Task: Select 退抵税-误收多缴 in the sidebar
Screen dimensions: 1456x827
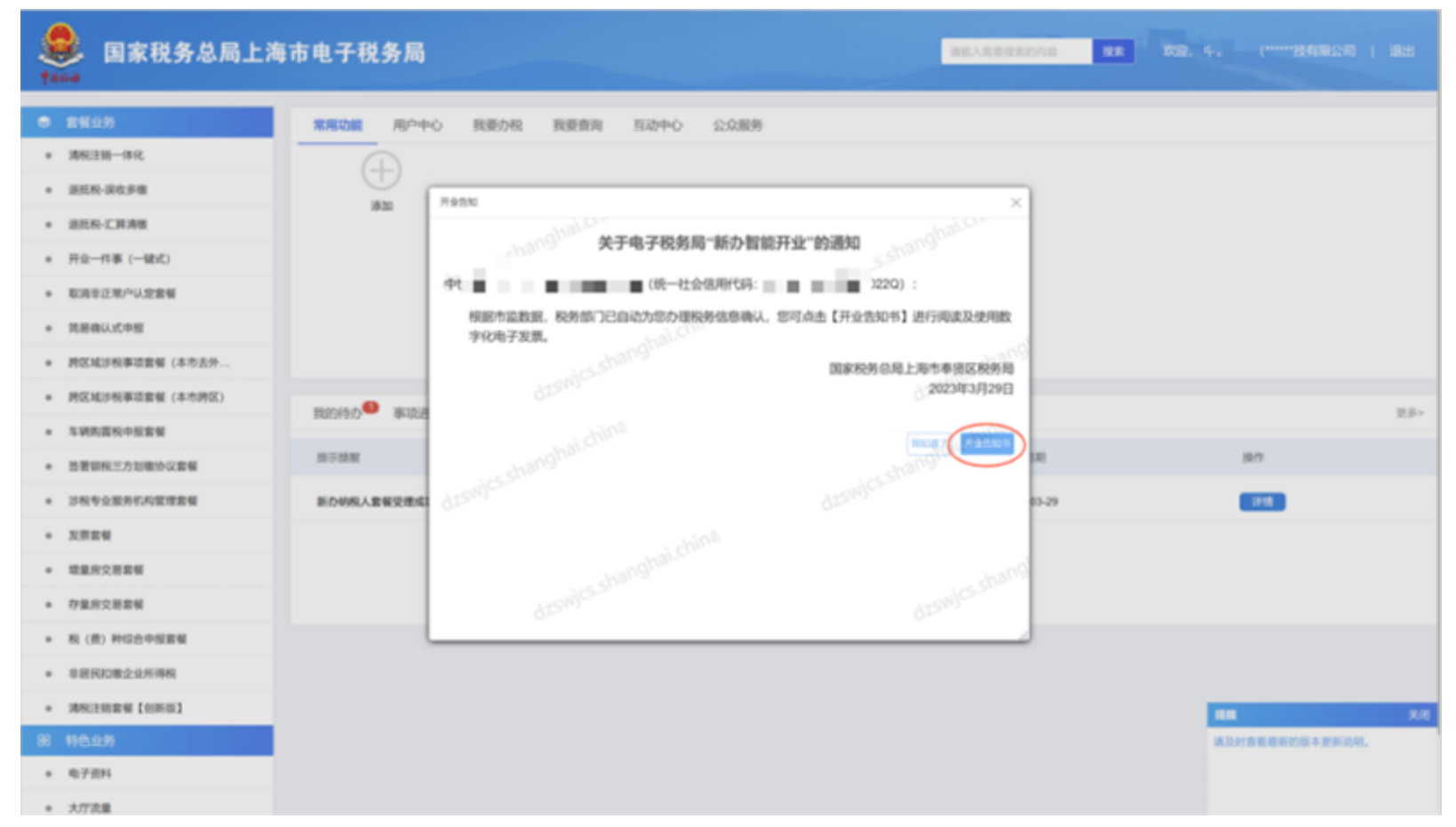Action: coord(108,190)
